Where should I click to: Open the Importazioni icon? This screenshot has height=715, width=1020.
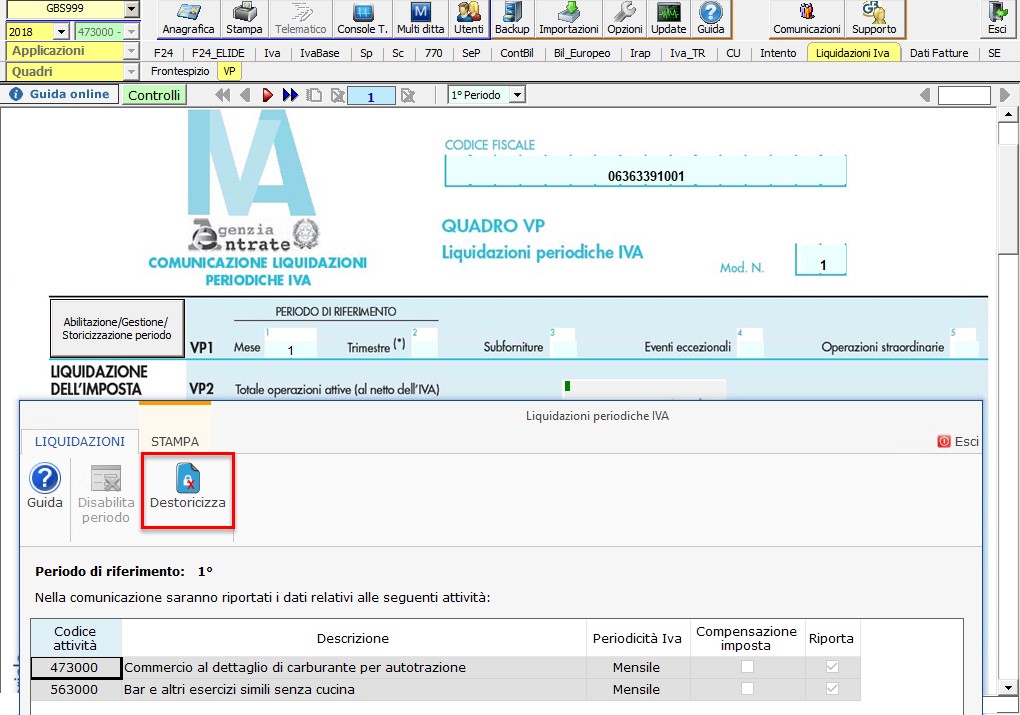(x=569, y=19)
